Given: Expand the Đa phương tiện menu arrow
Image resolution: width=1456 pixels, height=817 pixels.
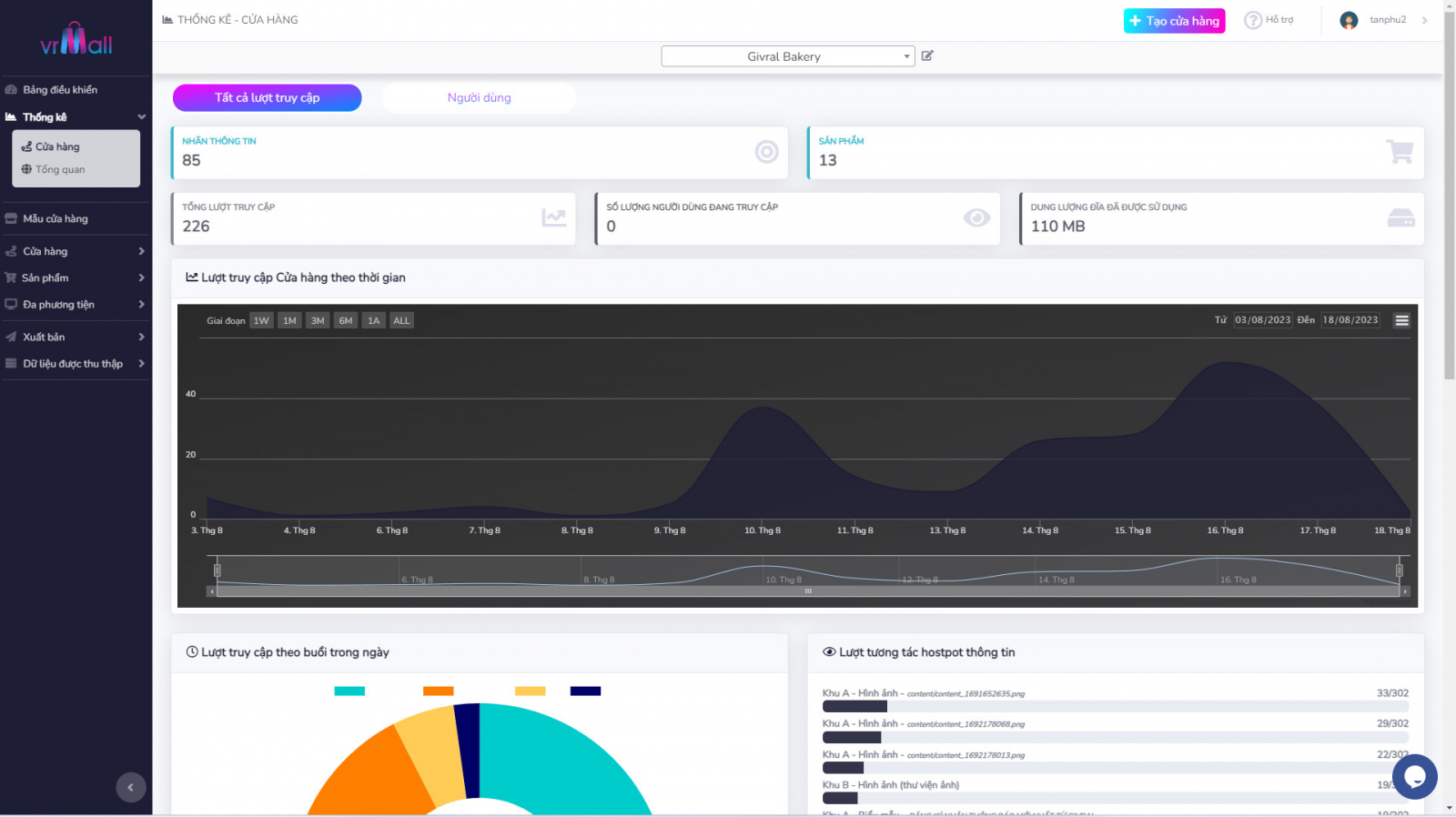Looking at the screenshot, I should [x=141, y=305].
